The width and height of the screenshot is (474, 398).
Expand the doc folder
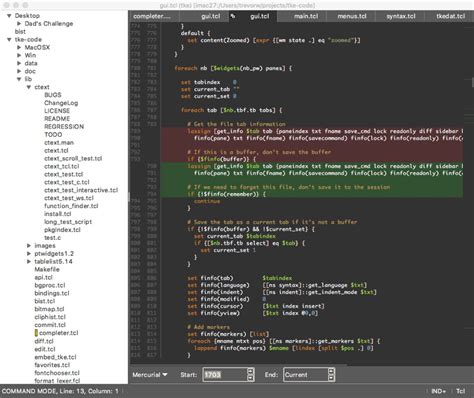tap(19, 71)
